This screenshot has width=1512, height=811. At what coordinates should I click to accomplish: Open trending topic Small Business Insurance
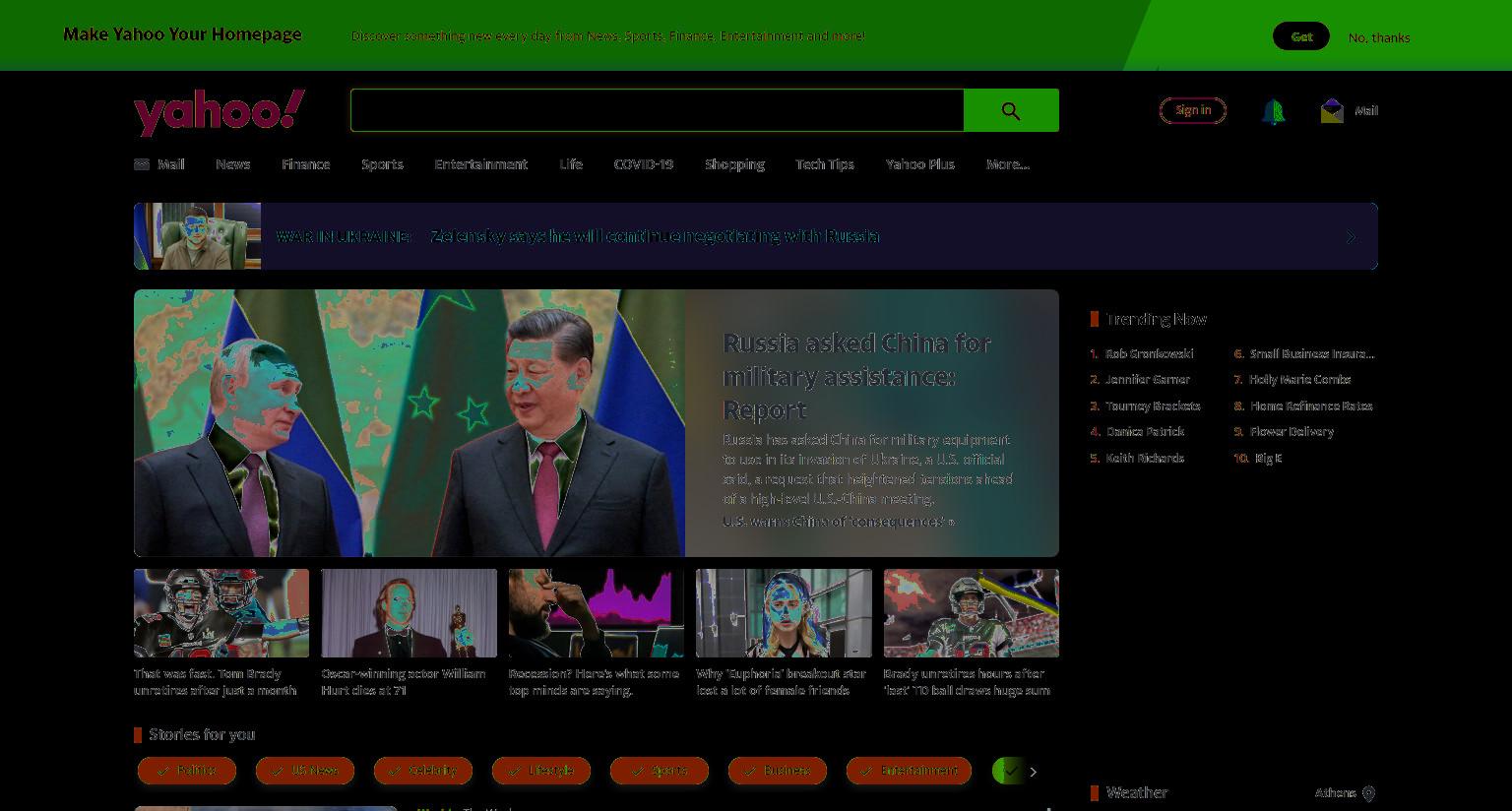click(1312, 353)
